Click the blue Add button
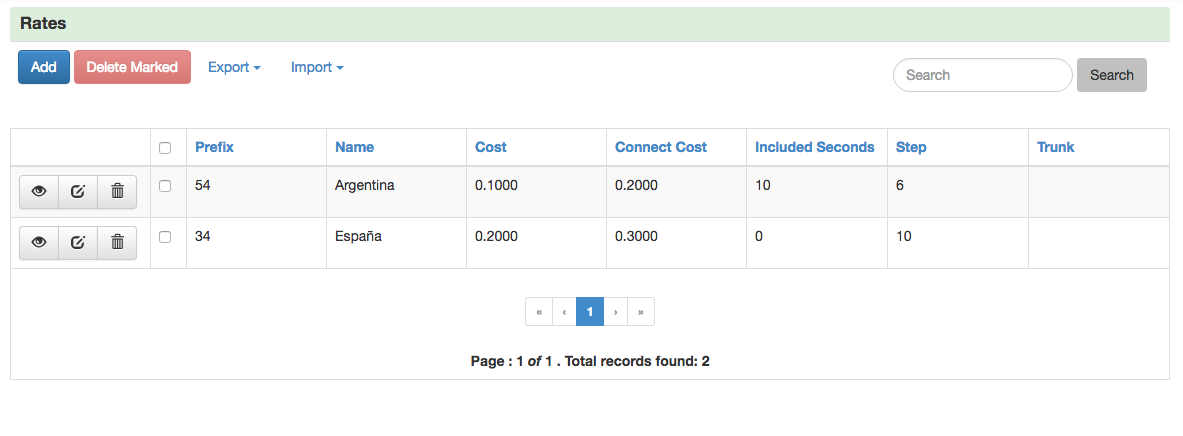1183x436 pixels. click(x=44, y=67)
